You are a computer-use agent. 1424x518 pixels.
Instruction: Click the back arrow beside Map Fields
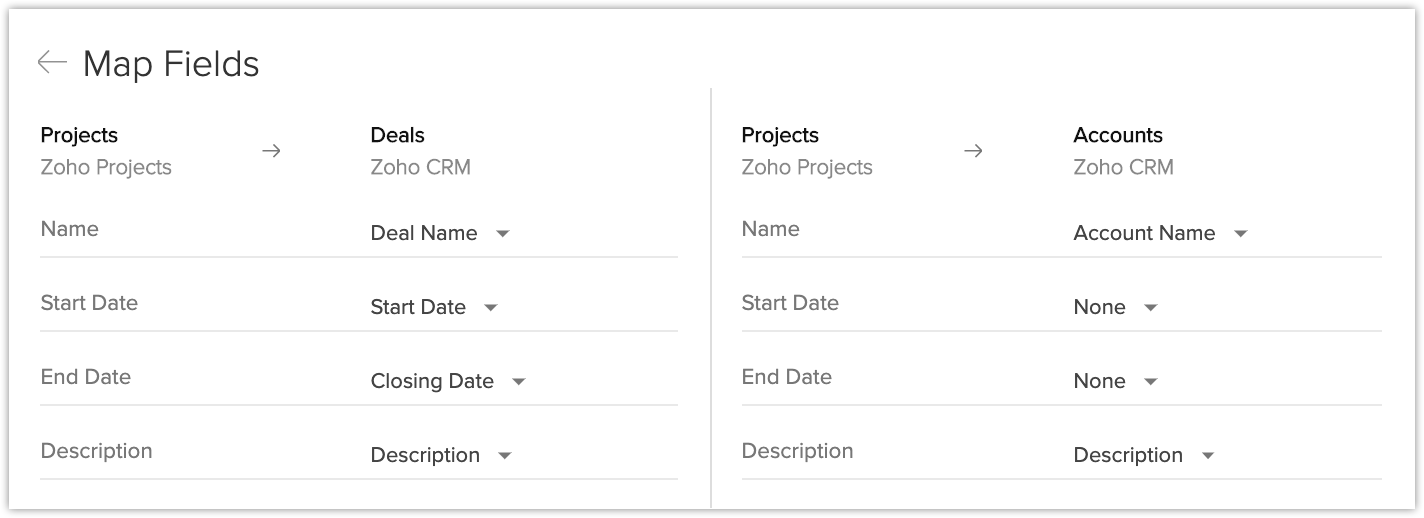pyautogui.click(x=51, y=63)
